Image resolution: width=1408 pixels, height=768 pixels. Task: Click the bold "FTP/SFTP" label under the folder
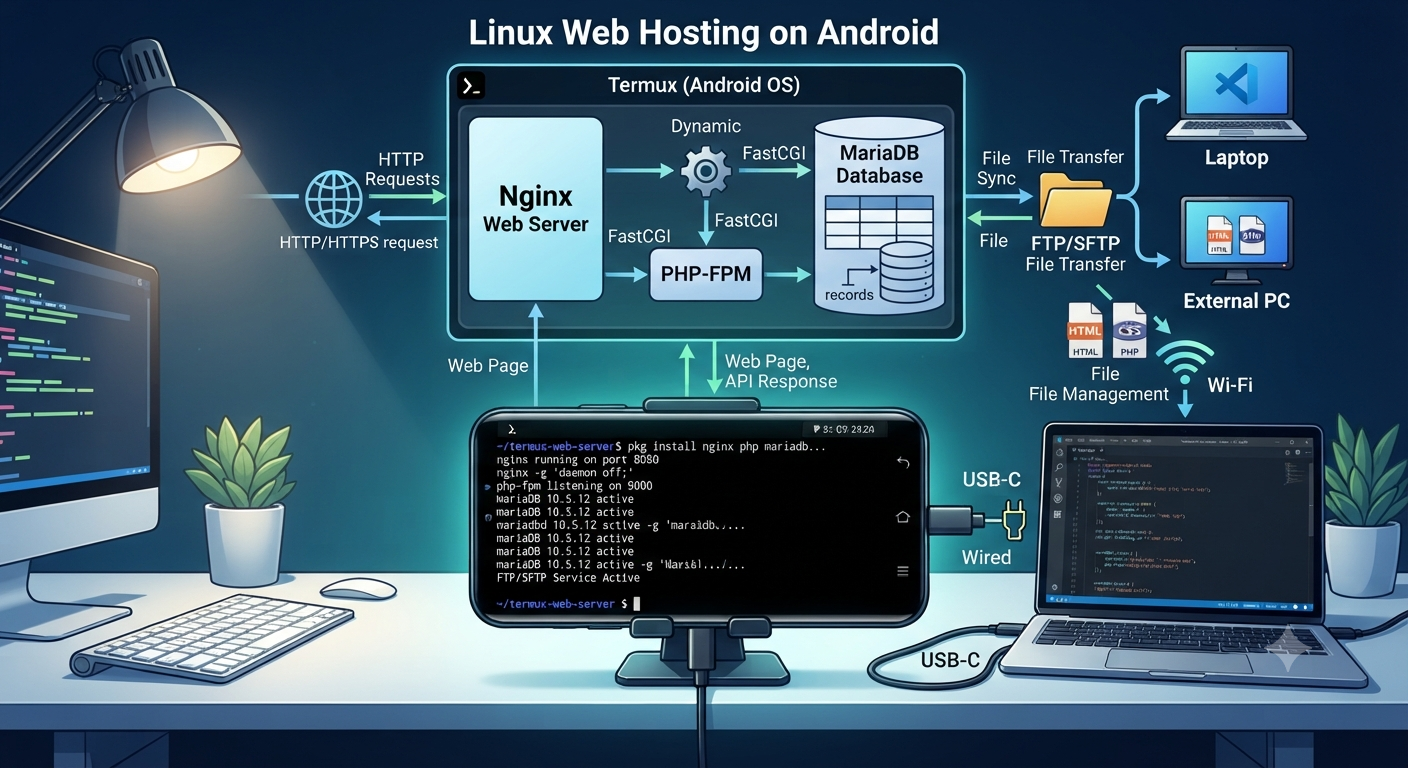[1075, 243]
